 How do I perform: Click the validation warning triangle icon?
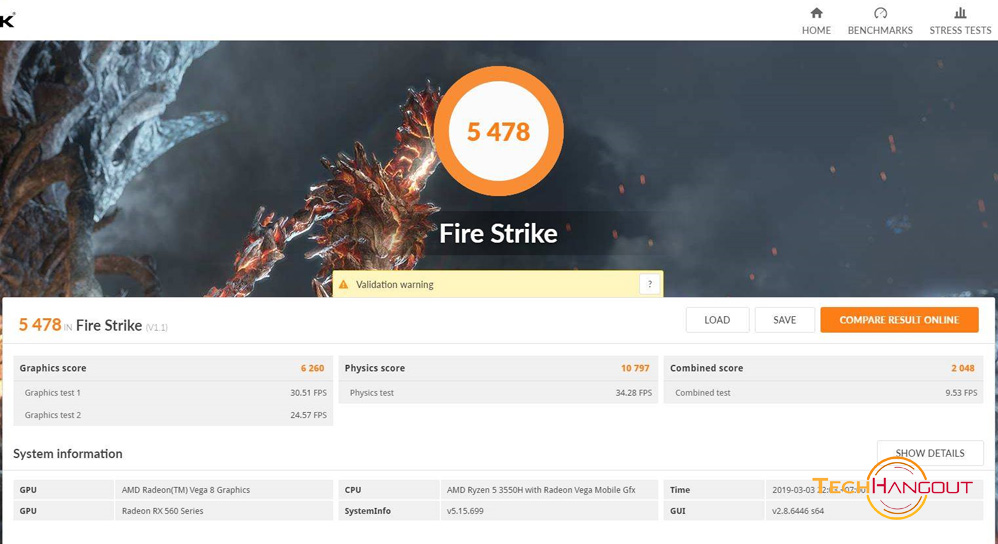point(344,284)
